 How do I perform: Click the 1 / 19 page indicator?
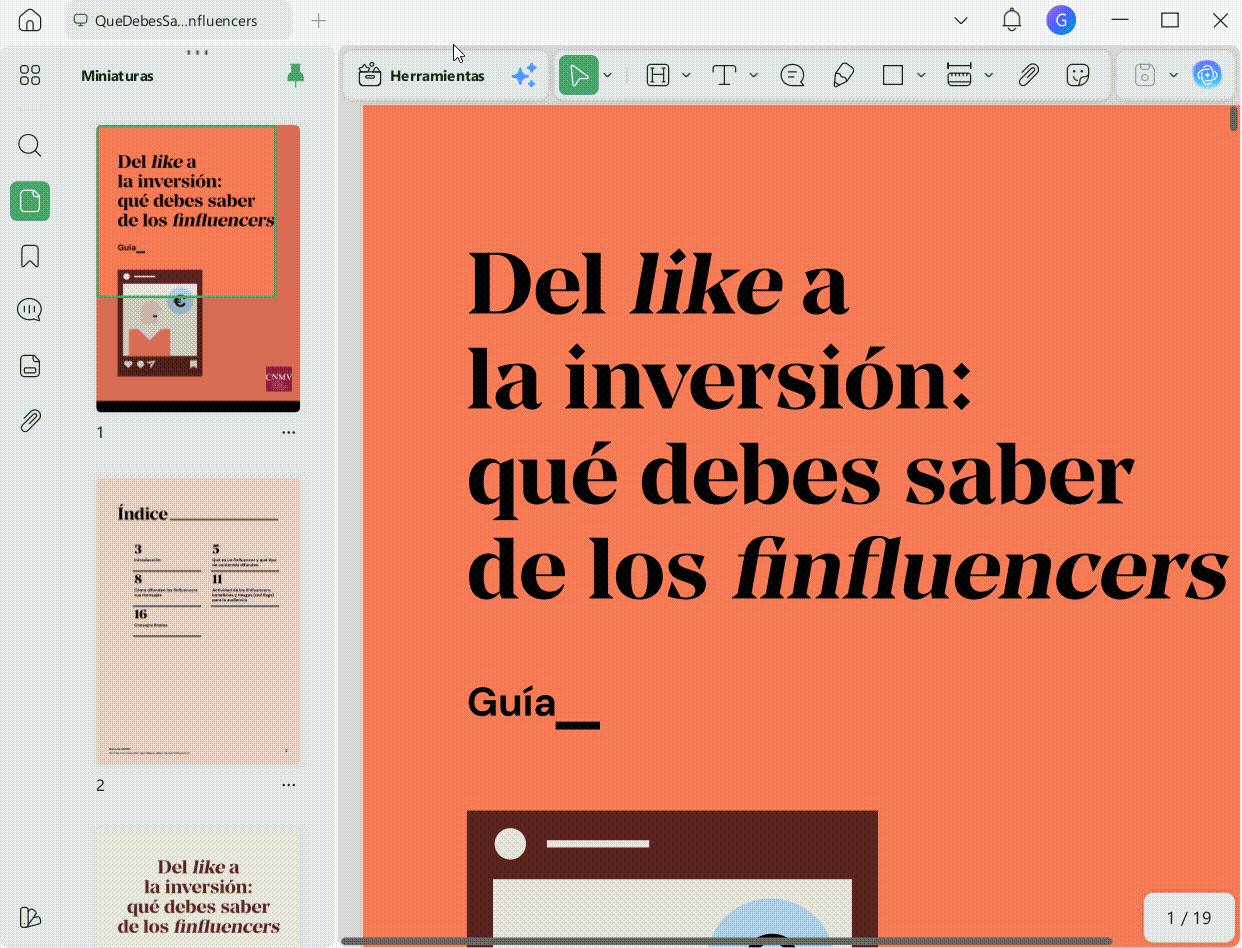(1189, 918)
